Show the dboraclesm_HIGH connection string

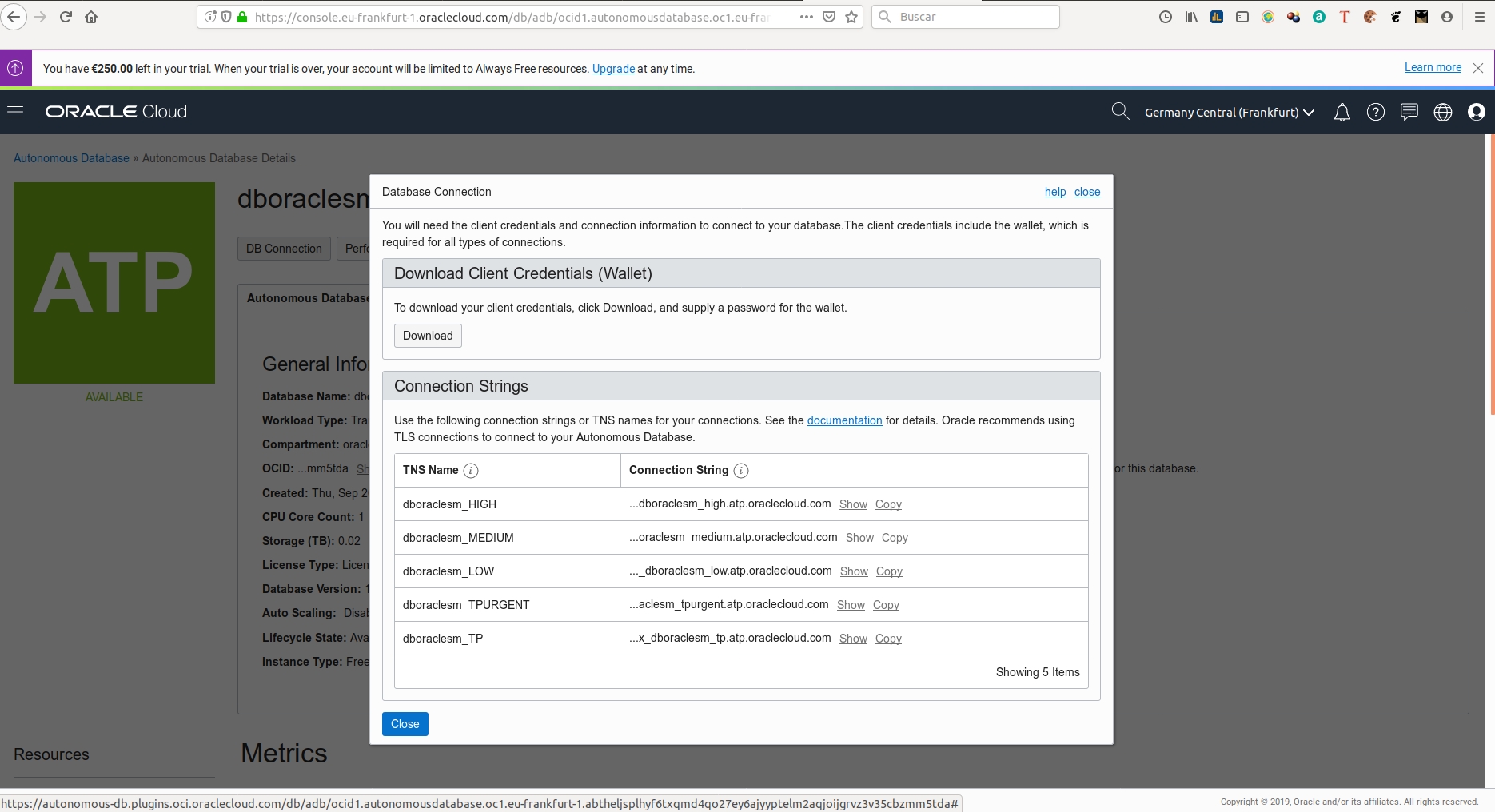tap(853, 504)
